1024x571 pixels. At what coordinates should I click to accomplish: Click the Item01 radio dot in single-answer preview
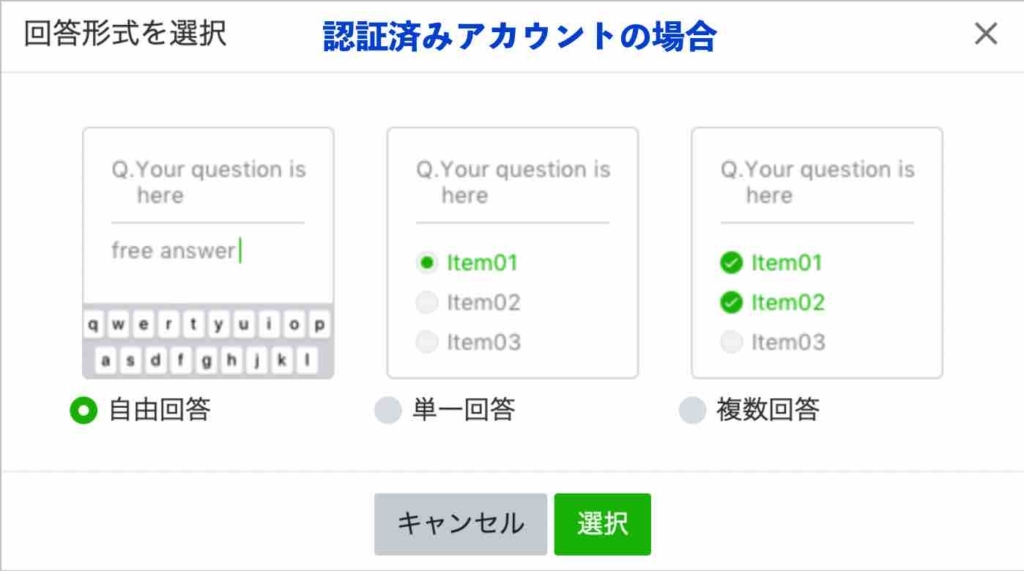click(x=427, y=263)
